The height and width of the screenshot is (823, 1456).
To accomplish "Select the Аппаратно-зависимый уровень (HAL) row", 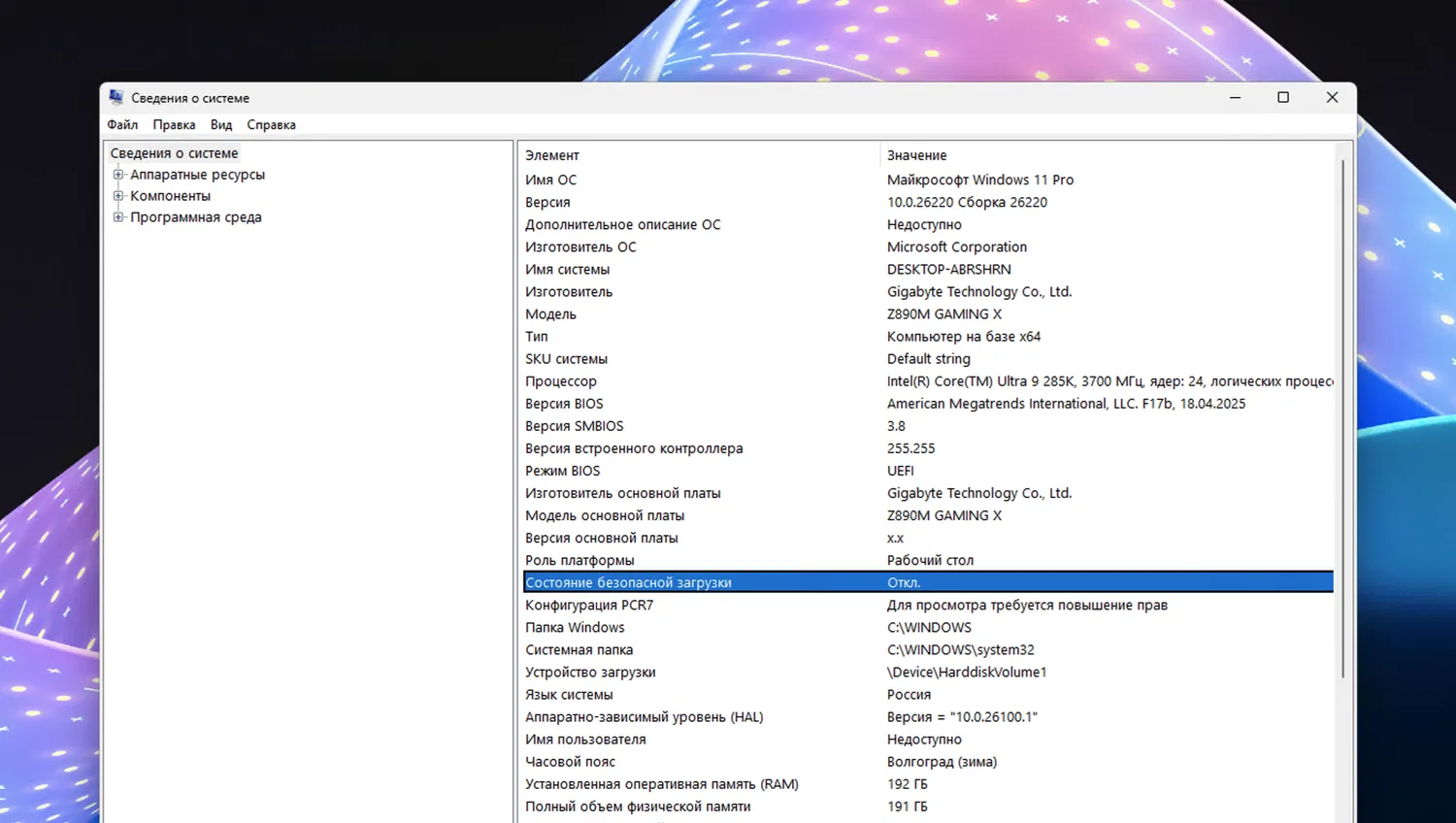I will pos(928,716).
